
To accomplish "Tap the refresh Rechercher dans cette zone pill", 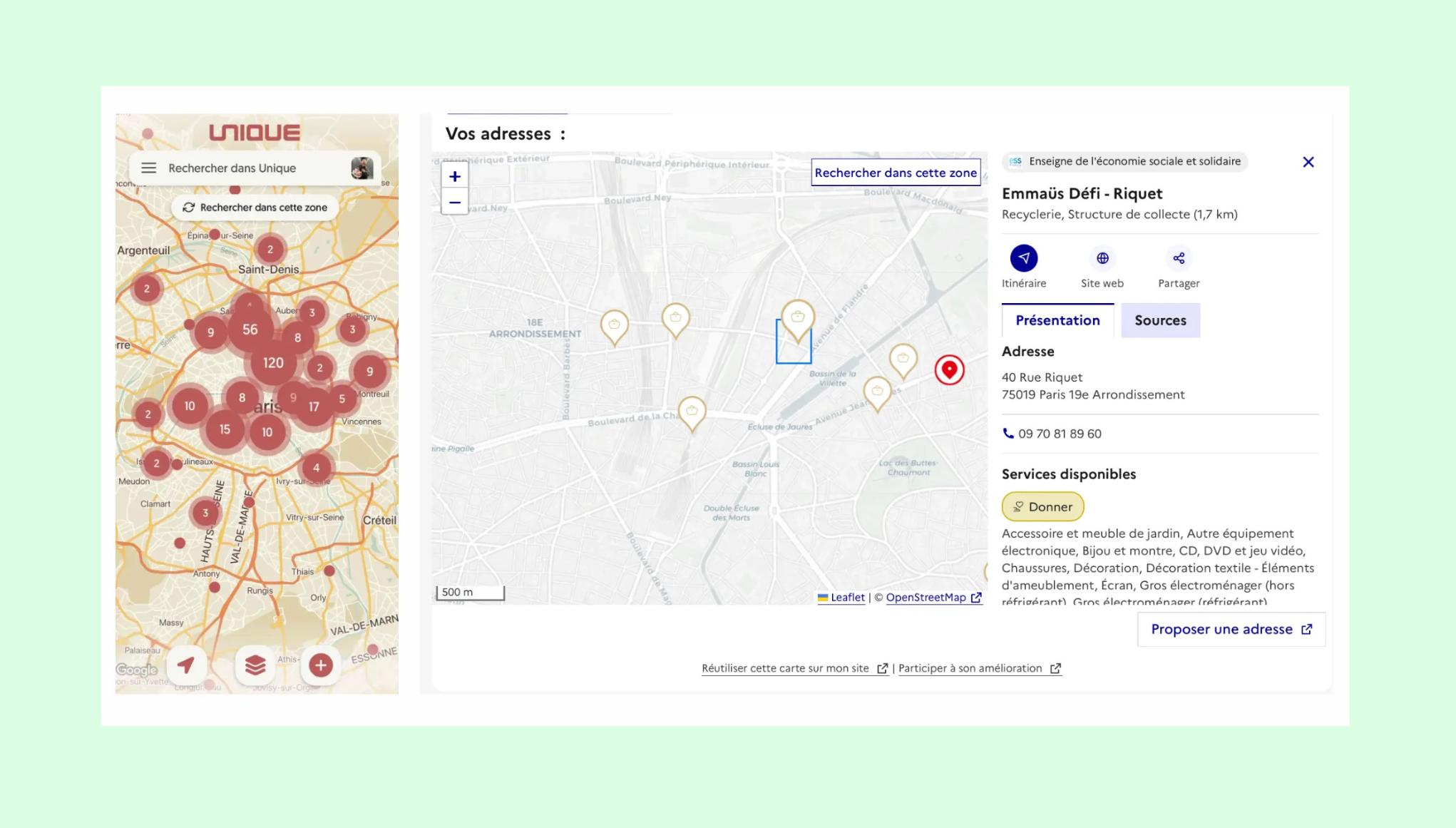I will pyautogui.click(x=255, y=208).
